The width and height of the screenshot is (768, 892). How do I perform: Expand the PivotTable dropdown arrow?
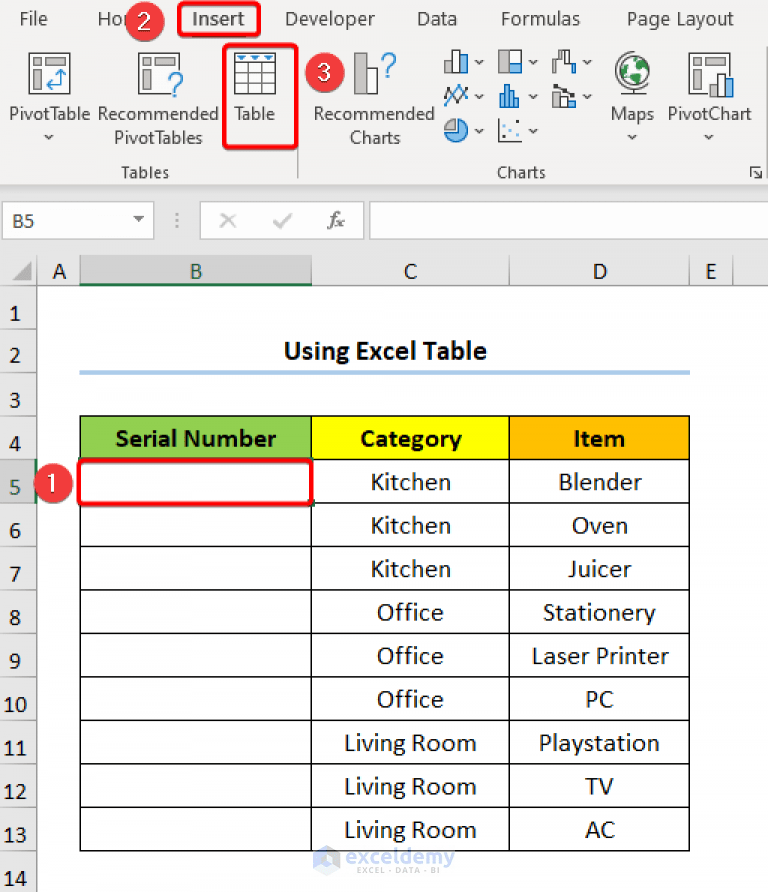pyautogui.click(x=49, y=137)
